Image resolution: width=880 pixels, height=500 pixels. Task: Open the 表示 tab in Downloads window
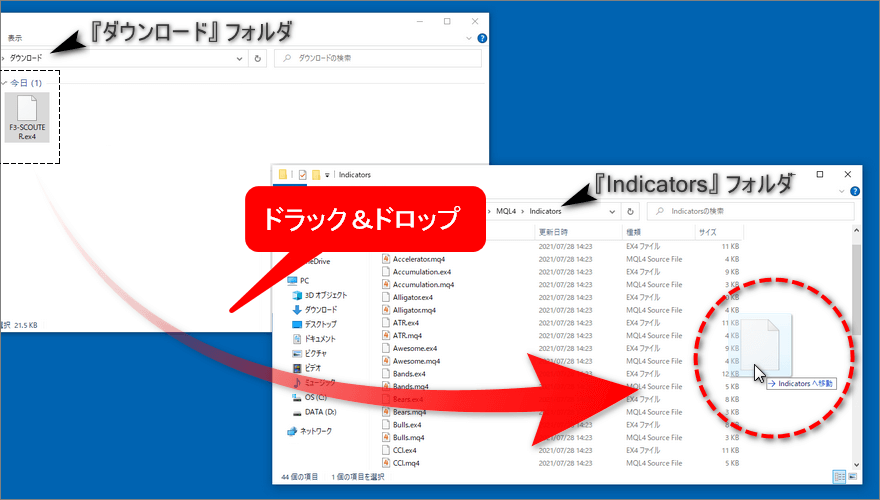(15, 38)
